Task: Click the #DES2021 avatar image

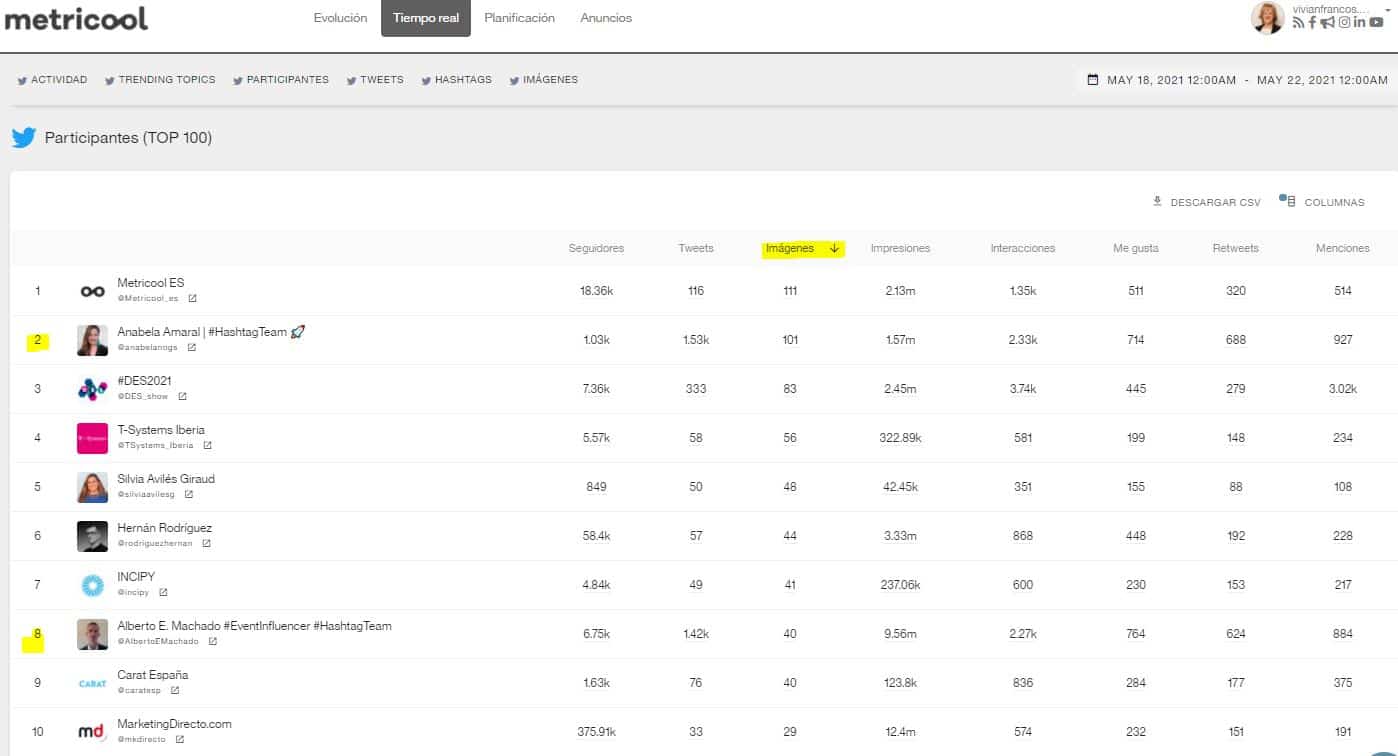Action: [92, 389]
